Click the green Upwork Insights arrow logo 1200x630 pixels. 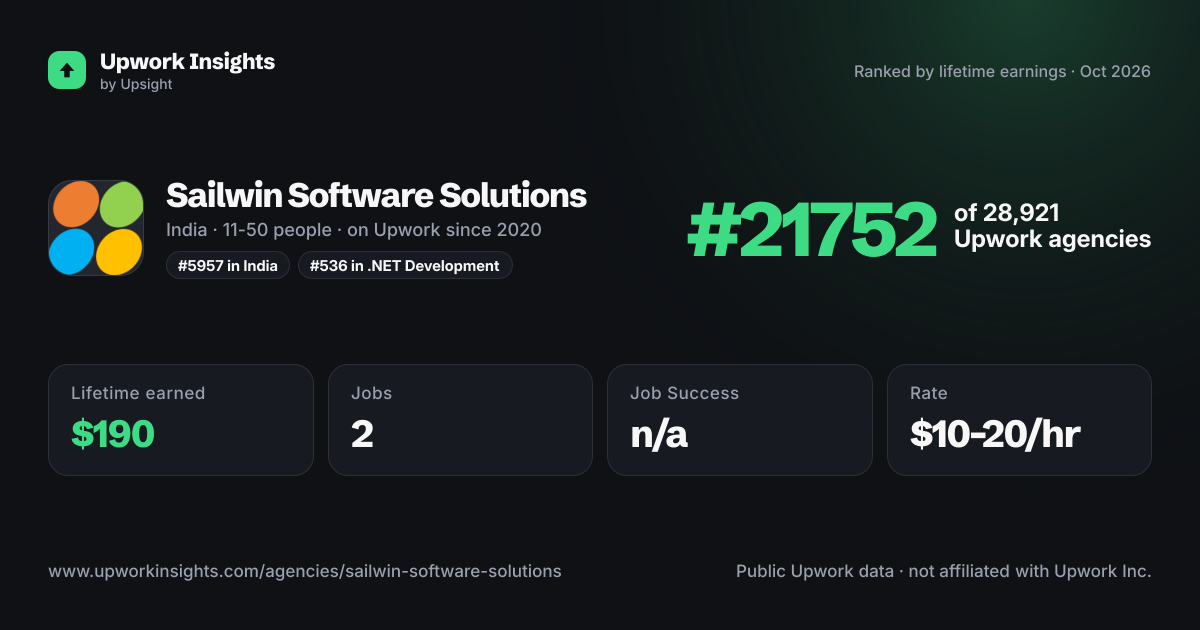(x=67, y=70)
